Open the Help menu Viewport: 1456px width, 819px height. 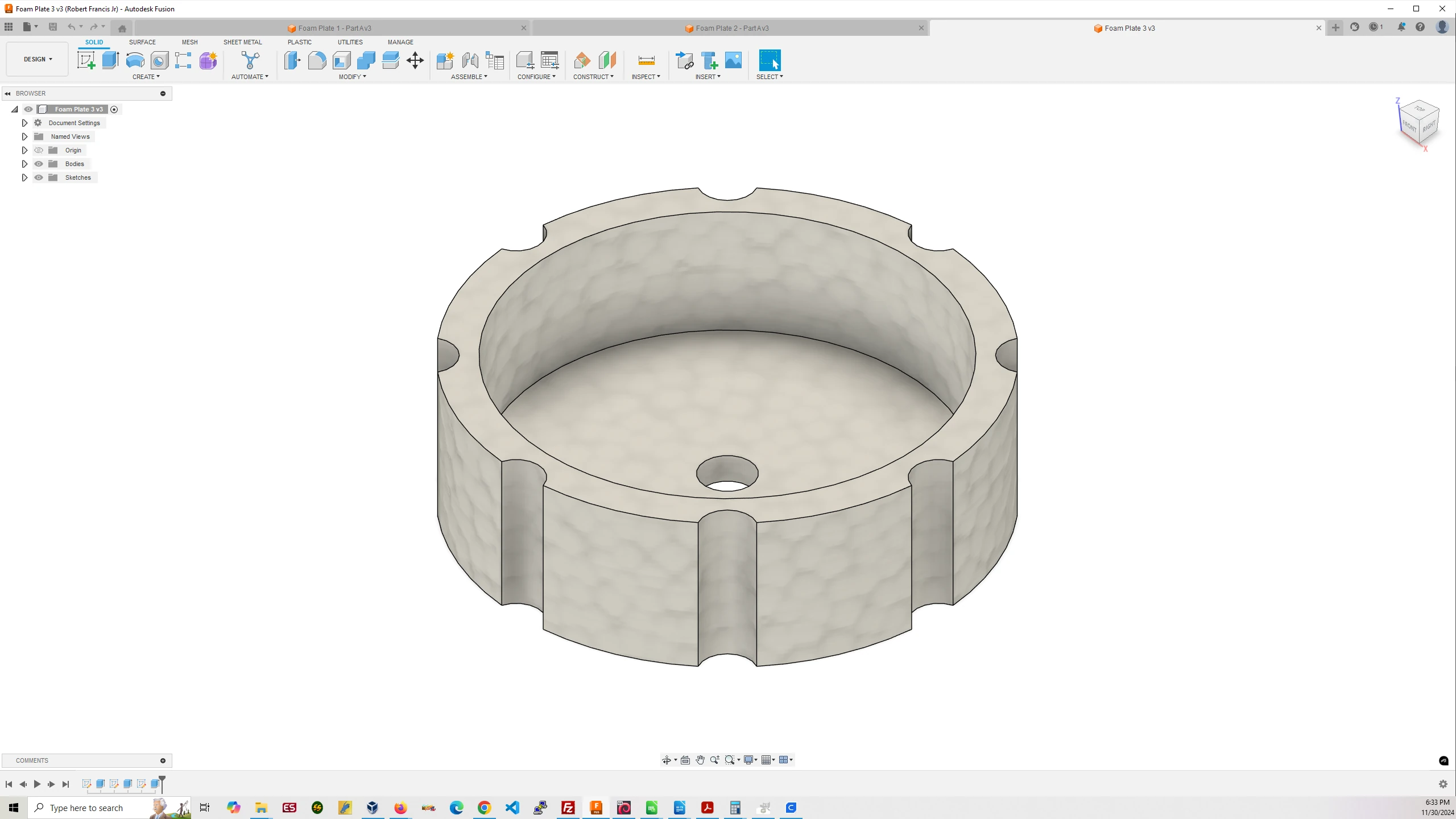[x=1420, y=27]
